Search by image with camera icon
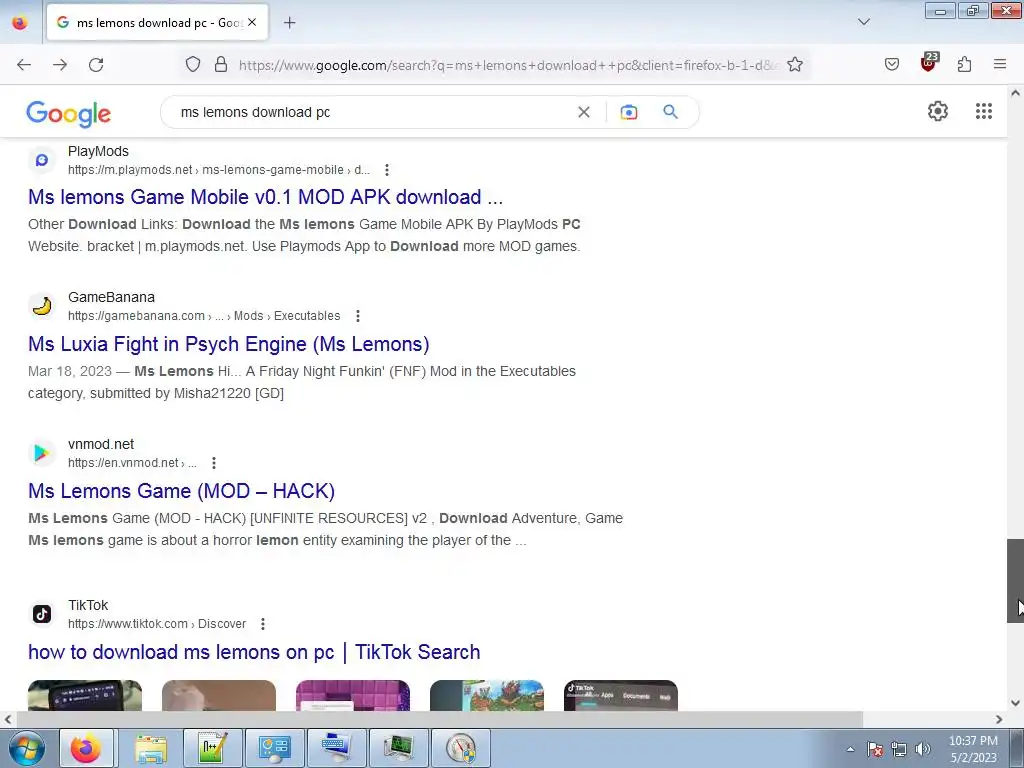 (x=629, y=112)
